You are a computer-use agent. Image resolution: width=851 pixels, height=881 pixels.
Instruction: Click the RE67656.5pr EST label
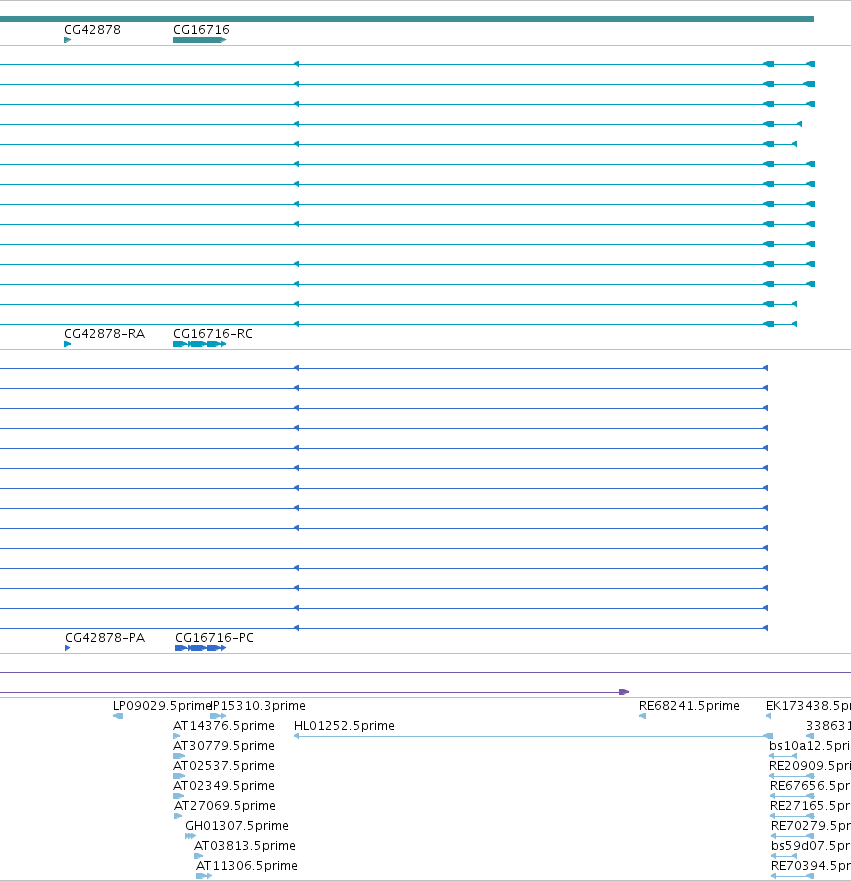tap(811, 785)
